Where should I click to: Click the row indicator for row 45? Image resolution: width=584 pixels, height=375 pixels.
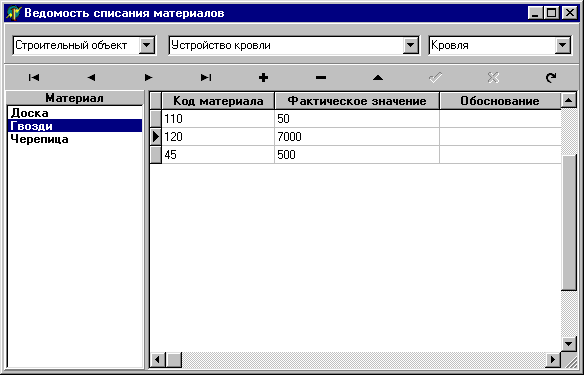tap(156, 155)
